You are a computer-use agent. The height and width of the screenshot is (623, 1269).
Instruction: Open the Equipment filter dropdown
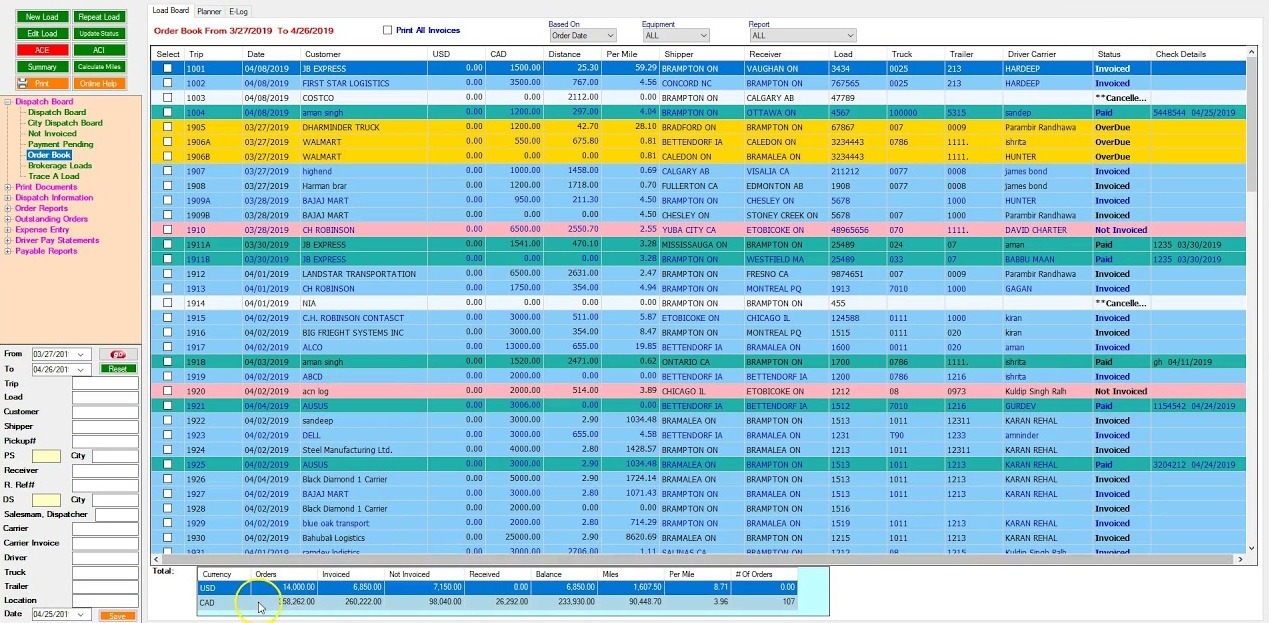[677, 35]
